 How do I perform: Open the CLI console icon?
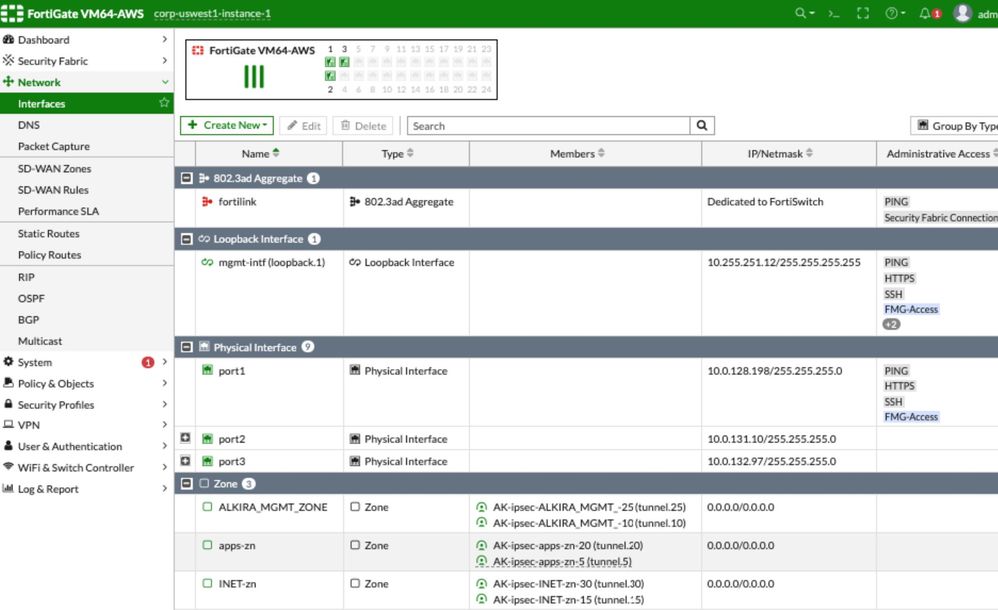click(x=833, y=14)
